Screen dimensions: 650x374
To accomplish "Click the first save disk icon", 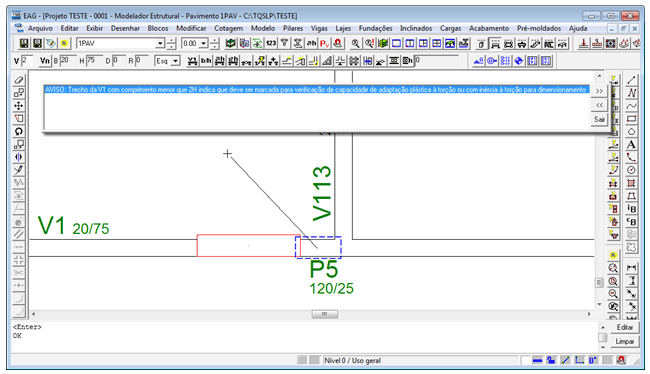I will 24,43.
